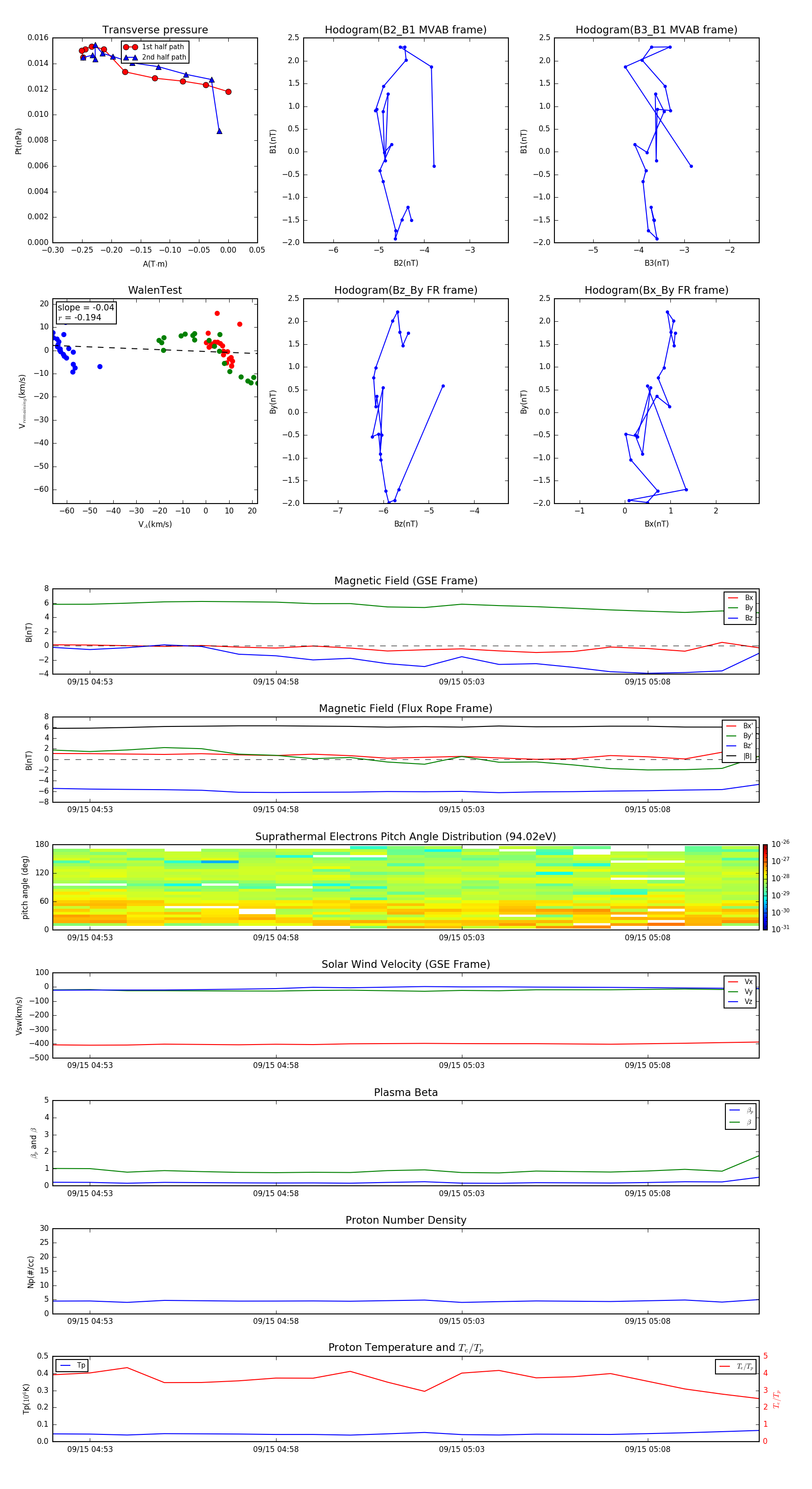Click the '2nd half path' legend entry
The height and width of the screenshot is (1489, 812).
point(155,57)
